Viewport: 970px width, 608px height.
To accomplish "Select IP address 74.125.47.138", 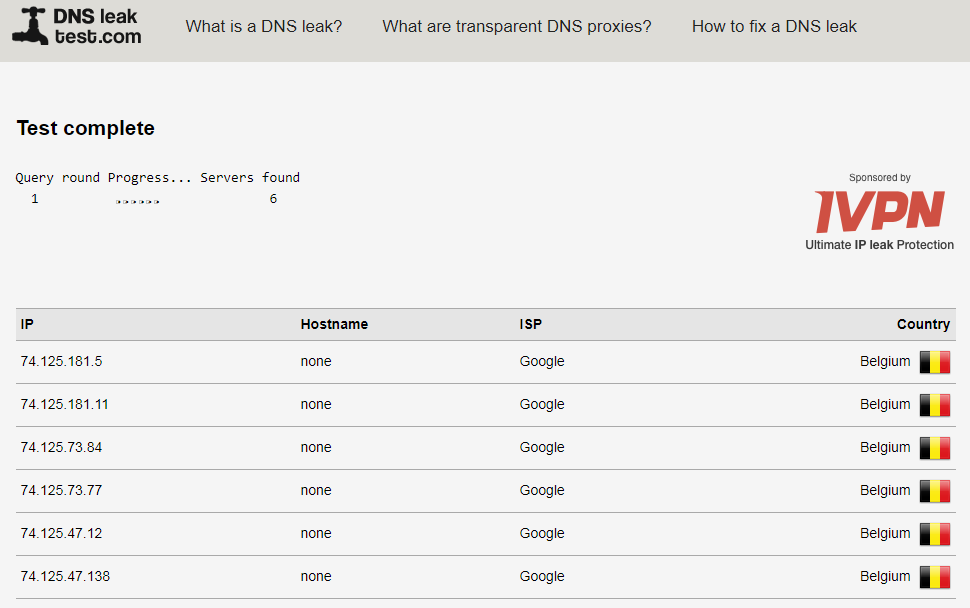I will tap(65, 577).
